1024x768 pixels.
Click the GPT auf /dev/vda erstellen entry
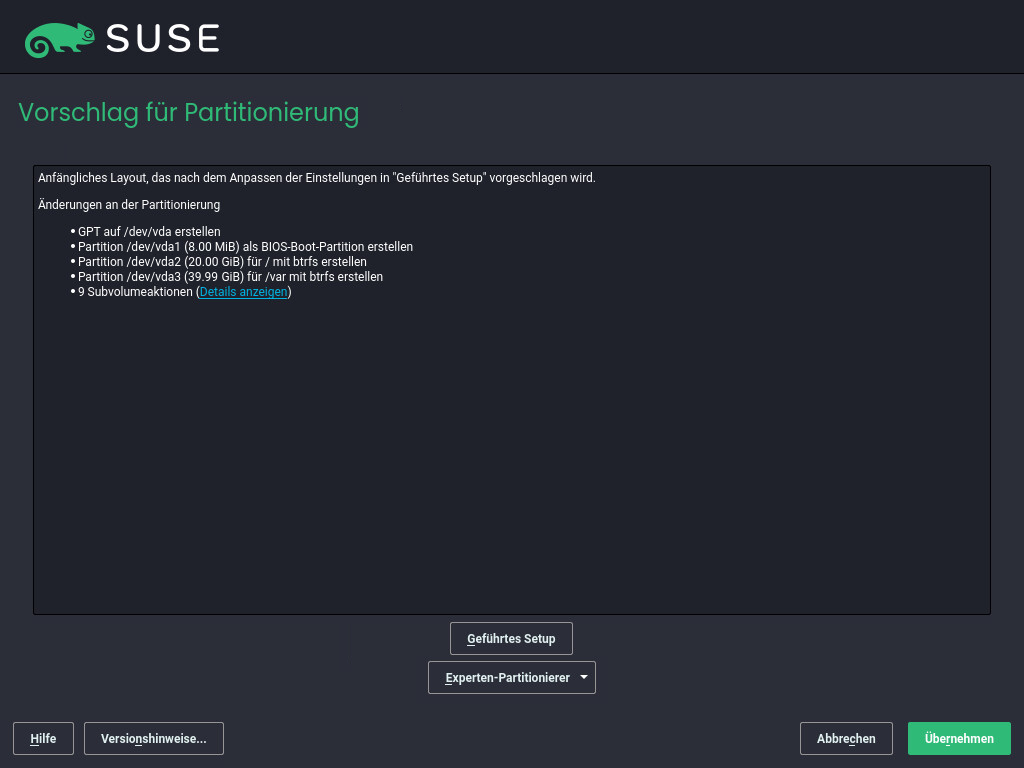[x=149, y=232]
